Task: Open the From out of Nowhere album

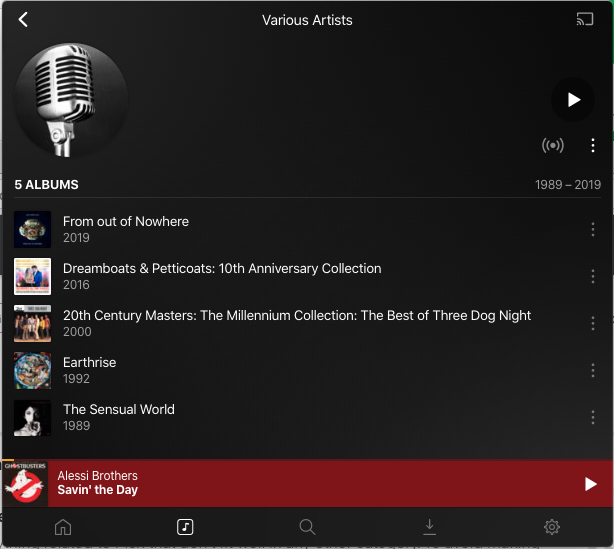Action: pos(307,229)
